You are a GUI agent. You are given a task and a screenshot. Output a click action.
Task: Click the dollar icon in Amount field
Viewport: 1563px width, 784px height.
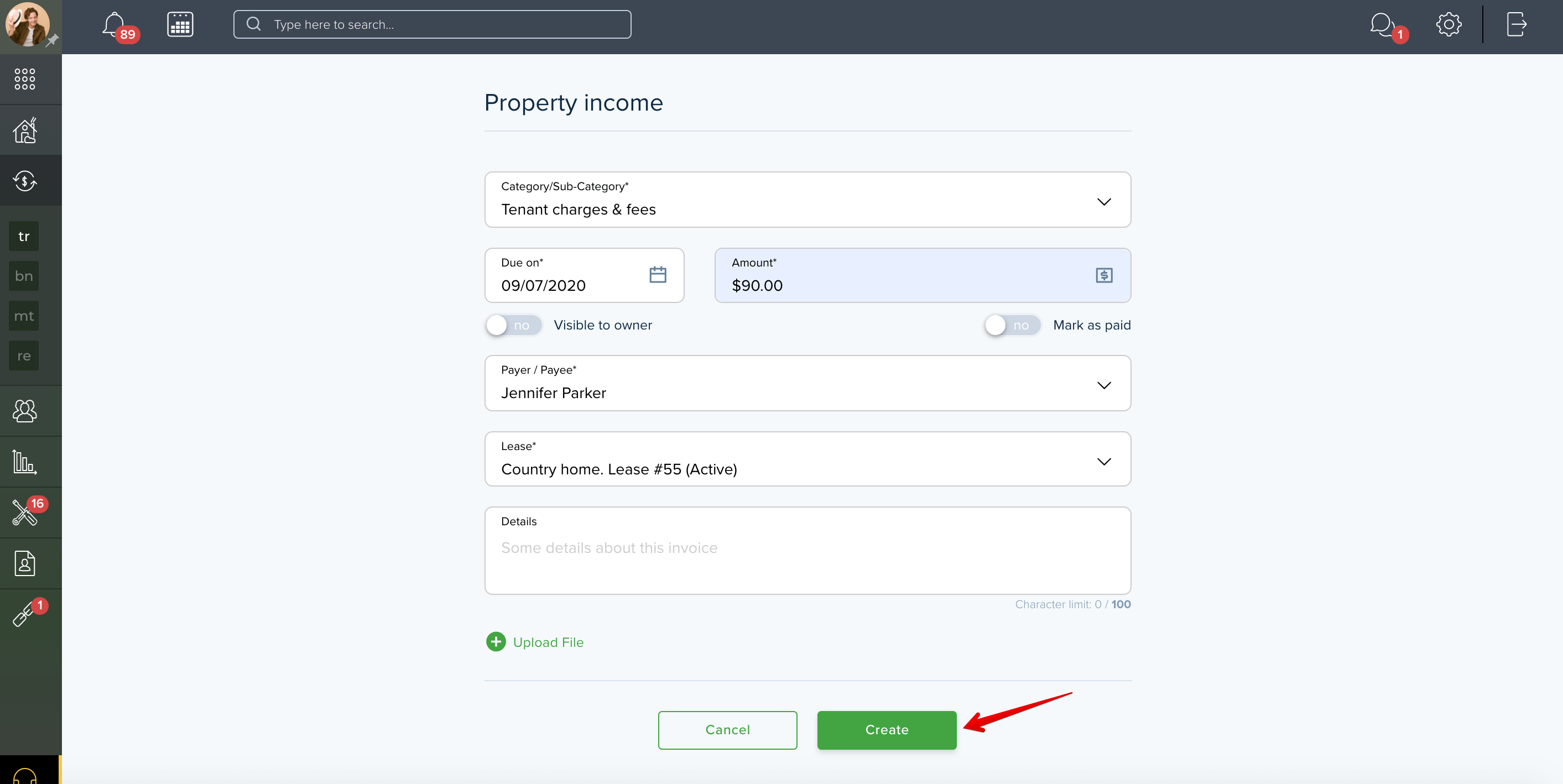click(1104, 275)
